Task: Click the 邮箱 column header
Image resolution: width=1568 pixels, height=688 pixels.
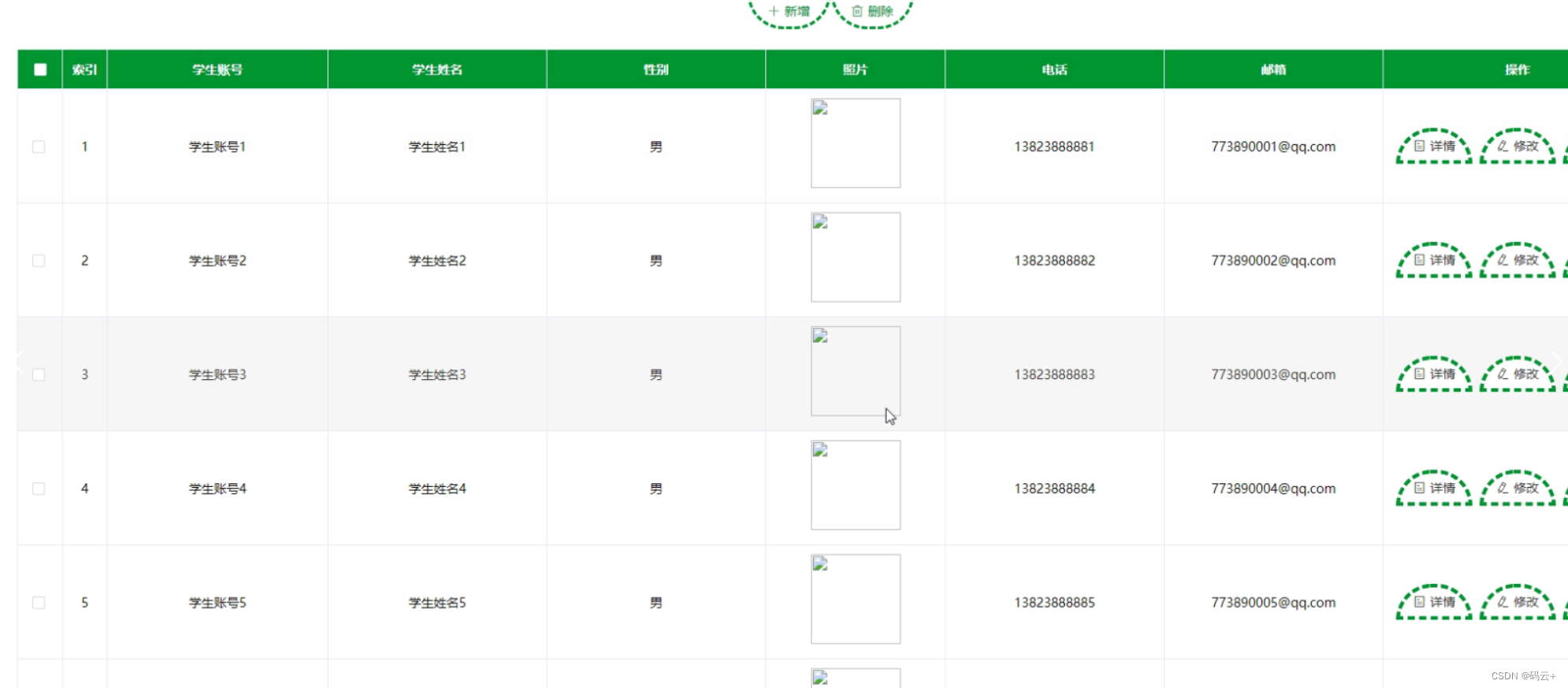Action: 1273,69
